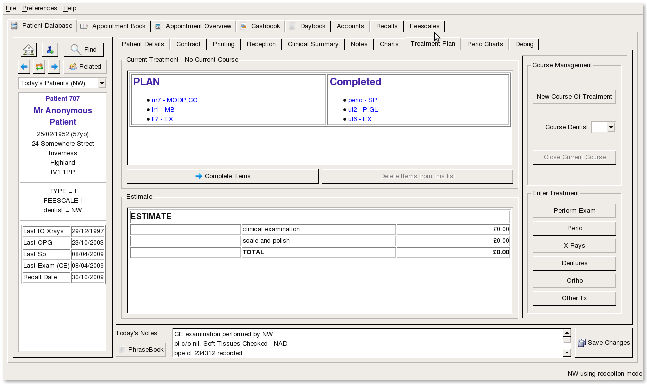Switch to the Feescales tab
This screenshot has width=647, height=384.
tap(424, 26)
